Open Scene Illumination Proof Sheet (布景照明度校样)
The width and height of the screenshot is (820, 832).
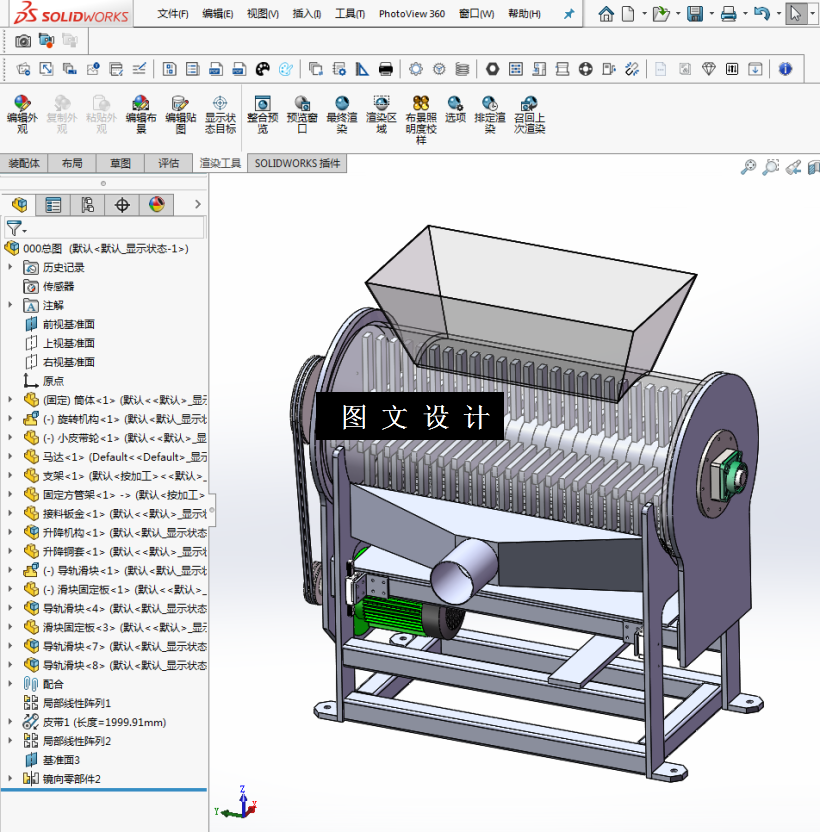(421, 119)
